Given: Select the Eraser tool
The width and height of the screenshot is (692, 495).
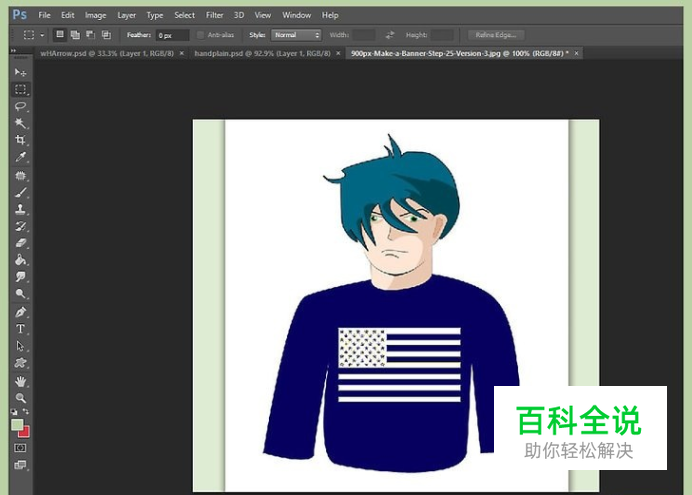Looking at the screenshot, I should pyautogui.click(x=20, y=243).
